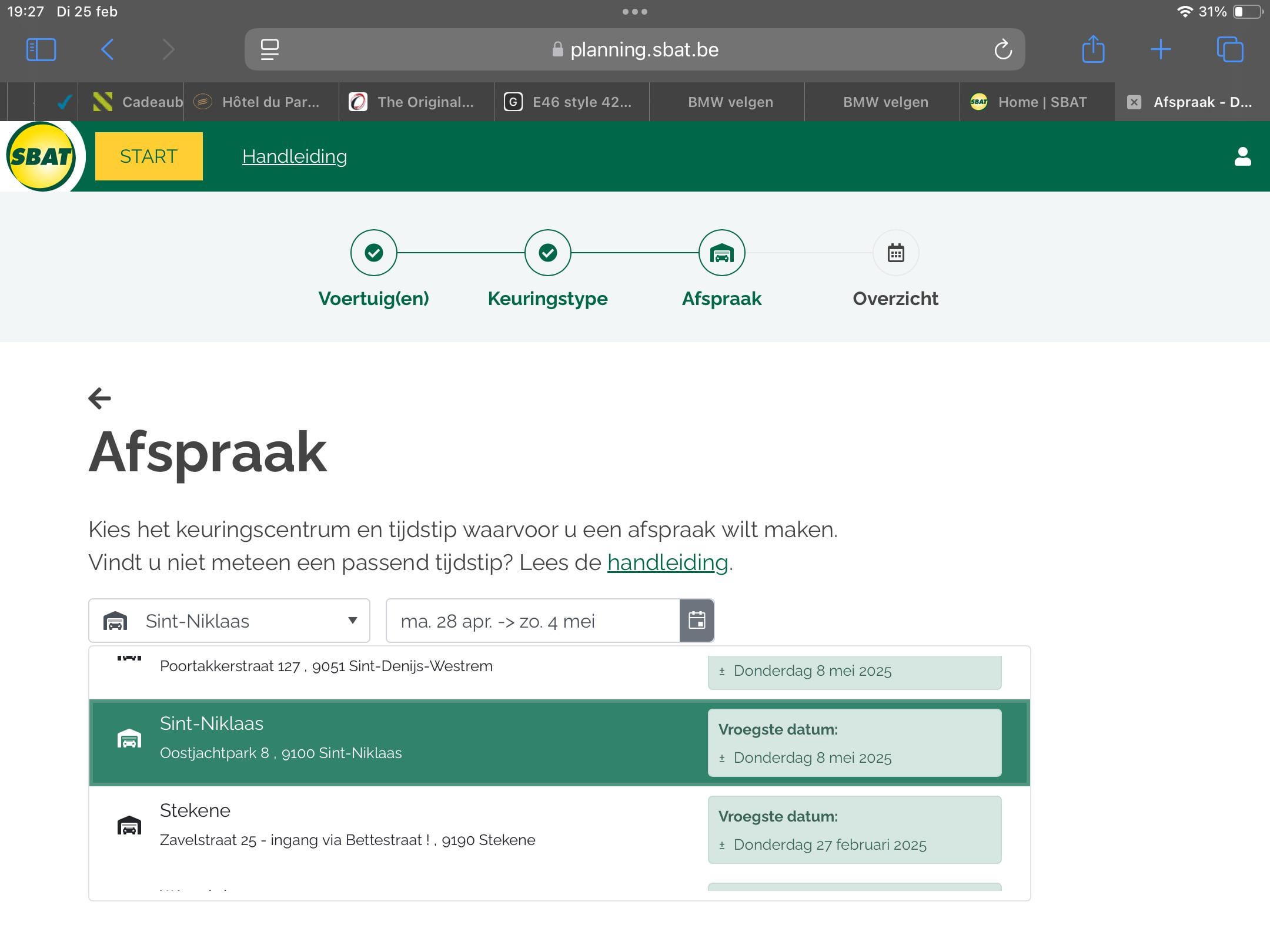Return to the Voertuig(en) step

click(374, 253)
